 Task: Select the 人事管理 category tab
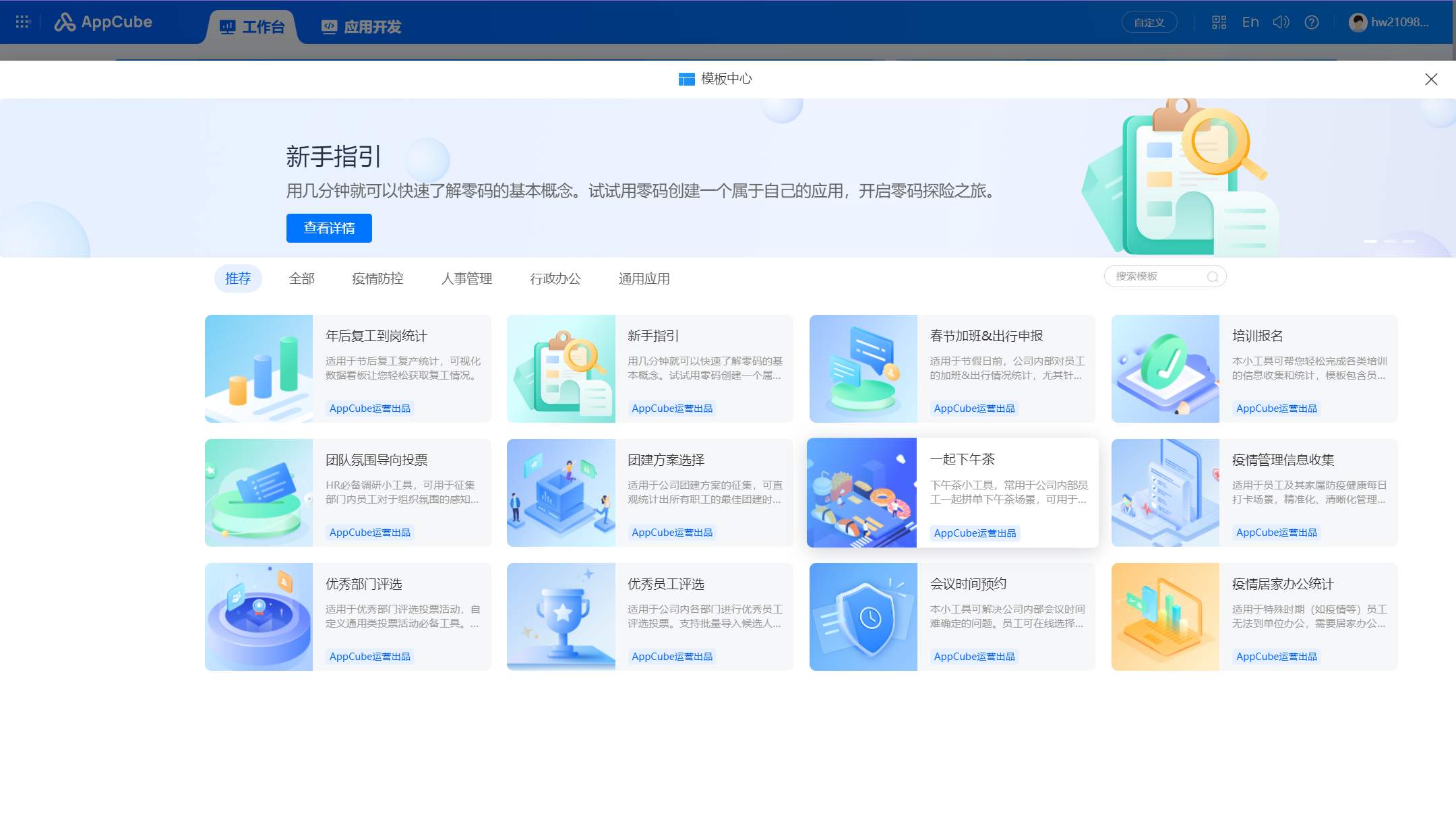pyautogui.click(x=466, y=278)
